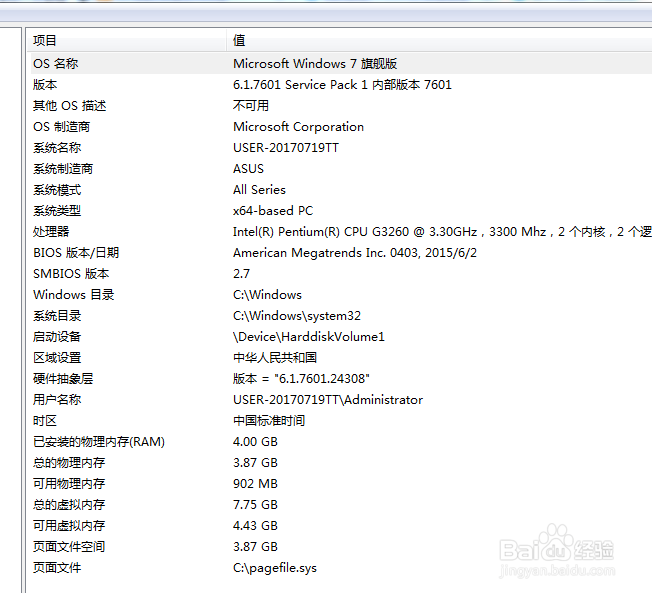Select the OS 制造商 row label
The image size is (652, 593).
tap(62, 127)
